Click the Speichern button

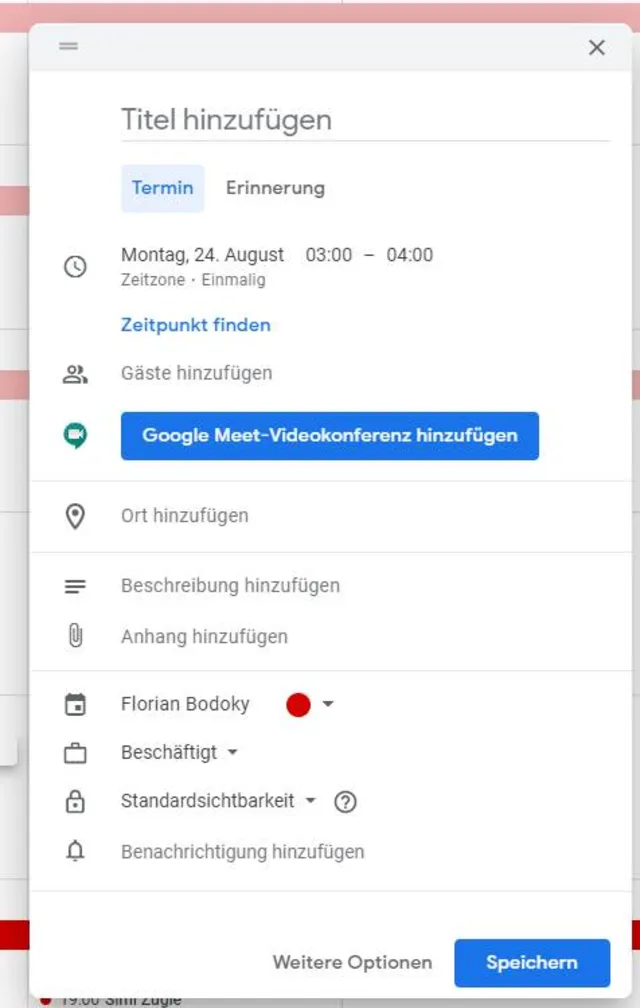(531, 963)
